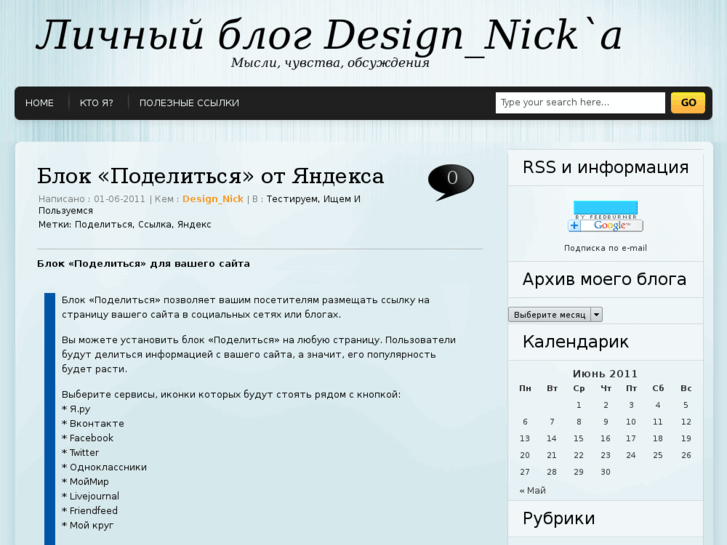The width and height of the screenshot is (727, 545).
Task: Open the Поделиться tag
Action: (x=103, y=224)
